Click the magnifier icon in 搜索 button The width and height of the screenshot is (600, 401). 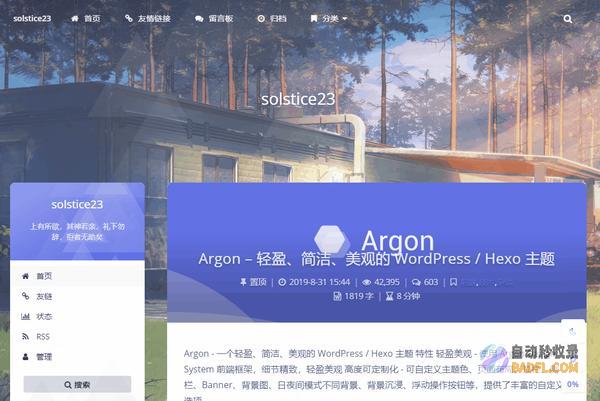point(68,385)
